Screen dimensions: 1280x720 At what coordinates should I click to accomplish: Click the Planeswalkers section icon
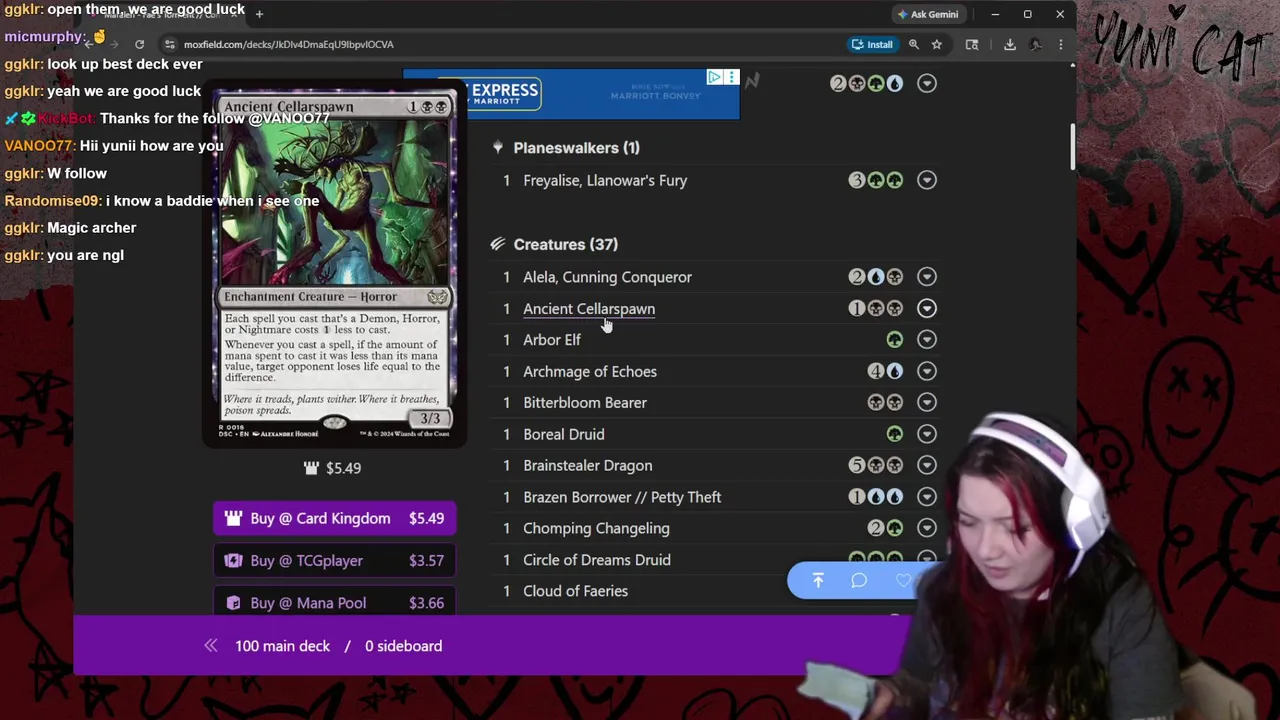point(497,148)
